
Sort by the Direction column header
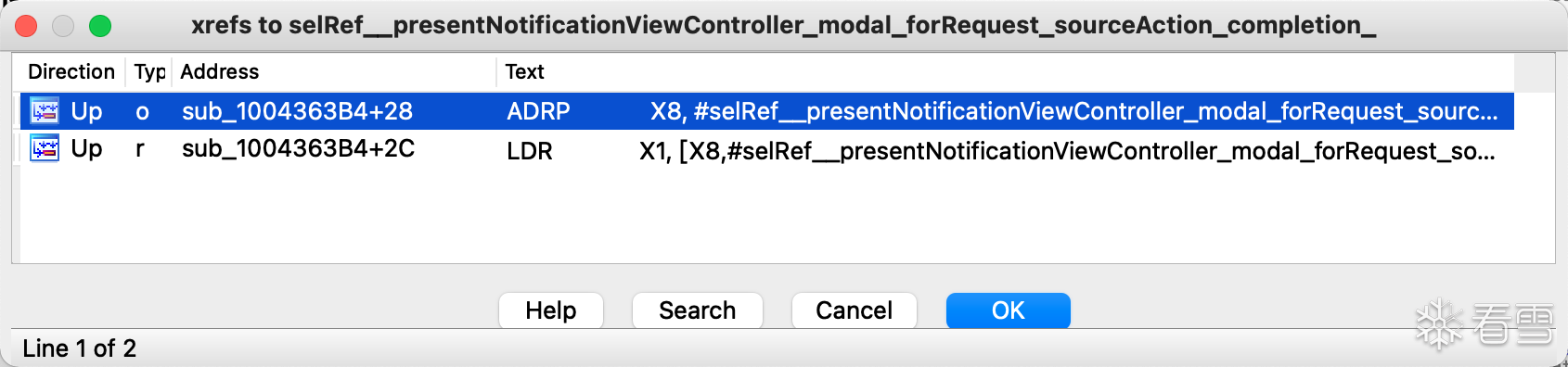pyautogui.click(x=71, y=71)
